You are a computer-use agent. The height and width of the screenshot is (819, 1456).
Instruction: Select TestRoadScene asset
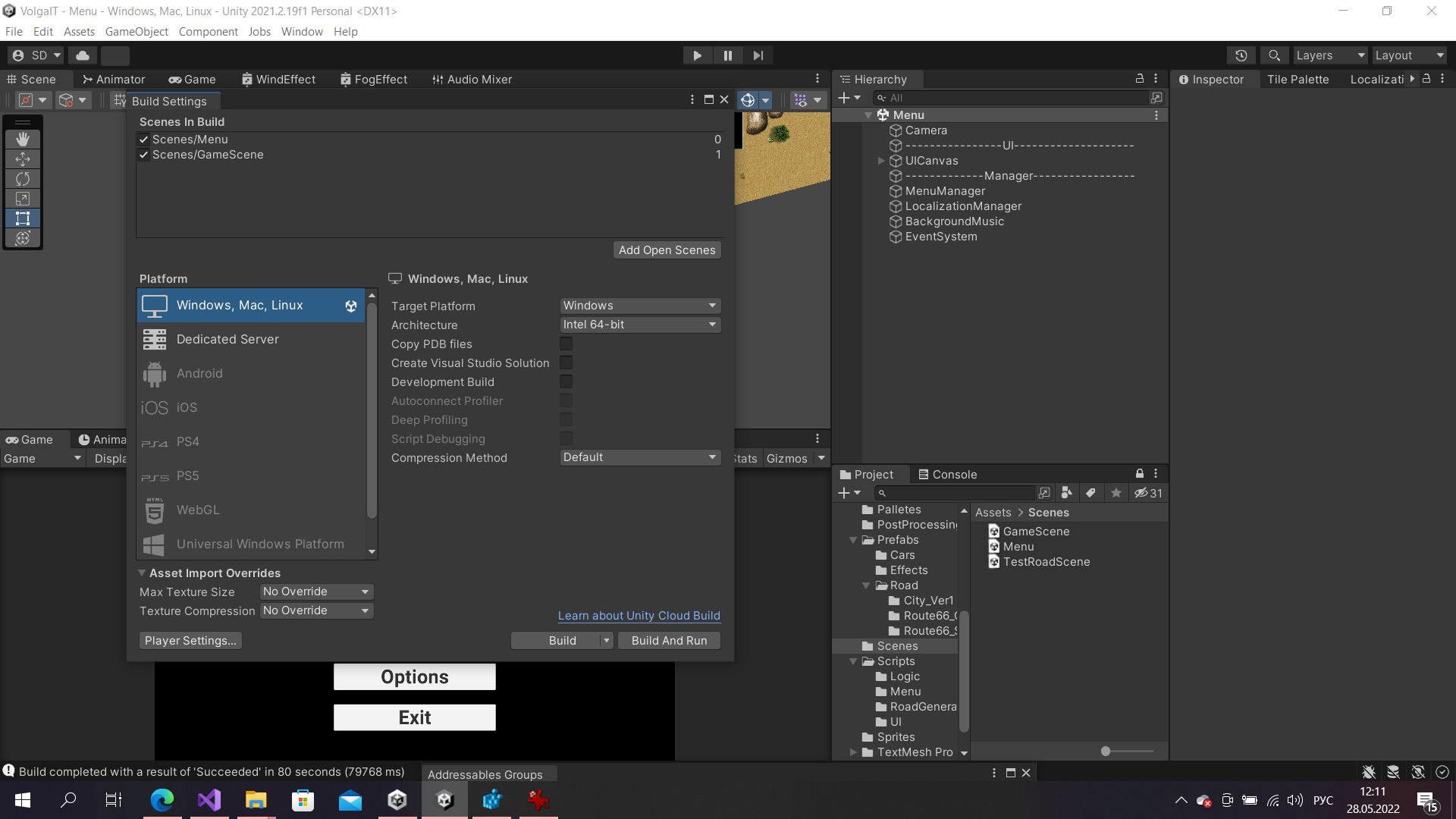(x=1039, y=562)
